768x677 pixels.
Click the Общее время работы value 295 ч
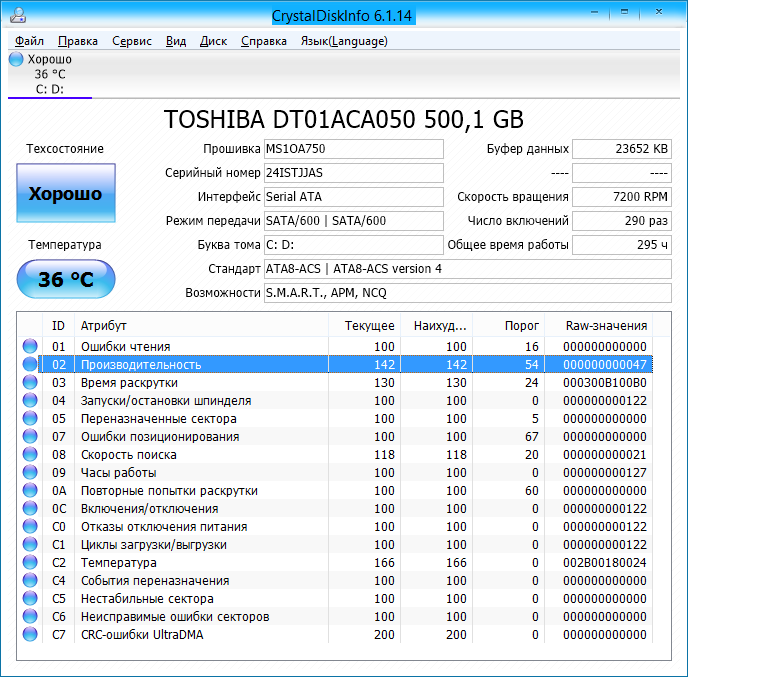pyautogui.click(x=622, y=245)
